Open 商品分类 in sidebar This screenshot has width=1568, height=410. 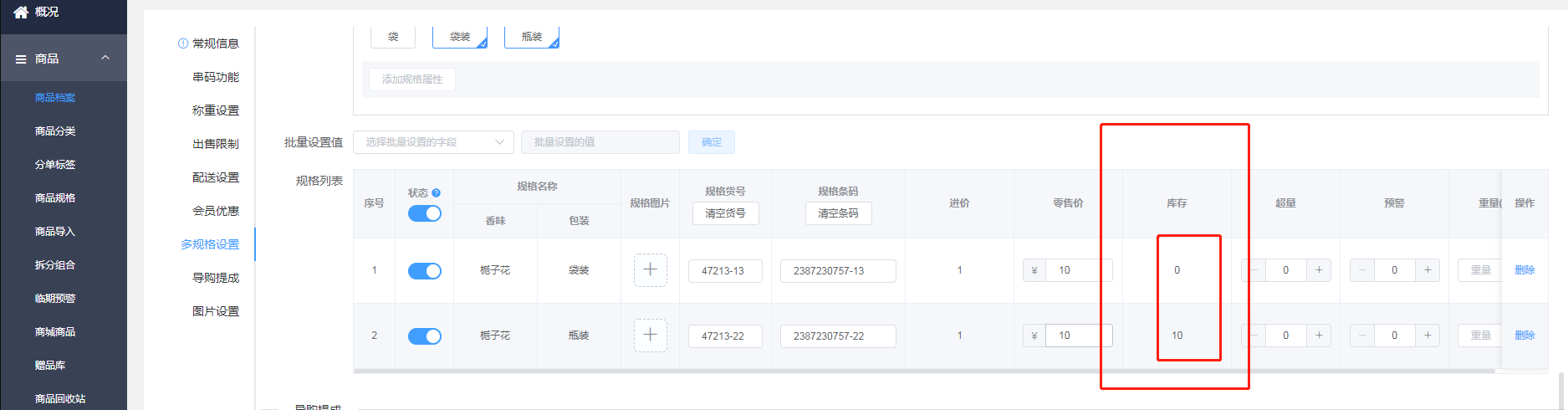[x=55, y=131]
